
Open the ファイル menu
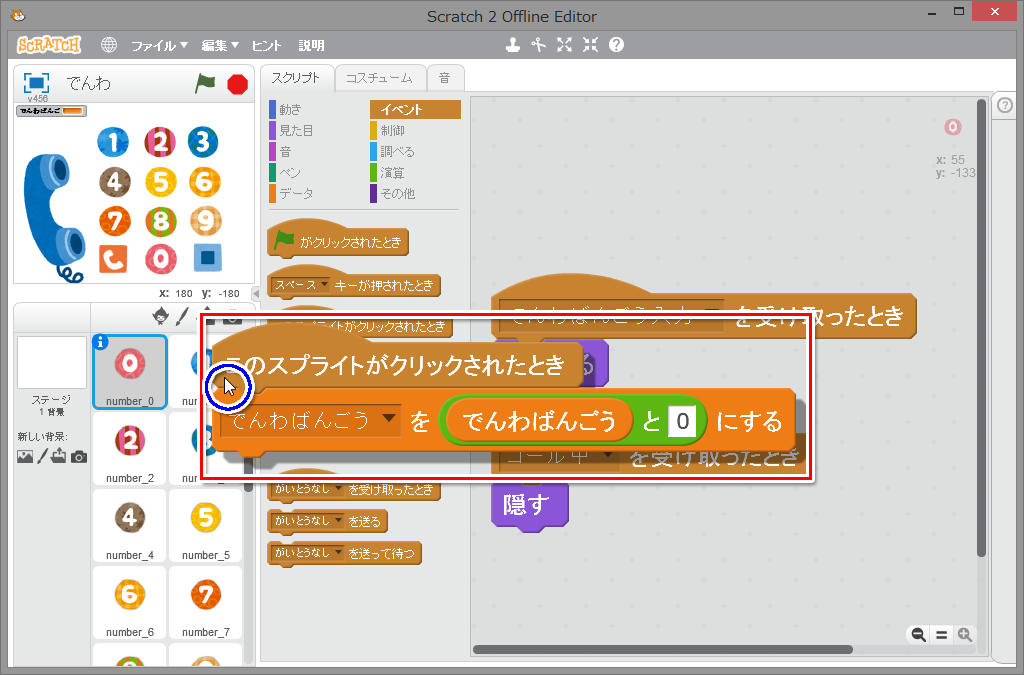tap(159, 46)
